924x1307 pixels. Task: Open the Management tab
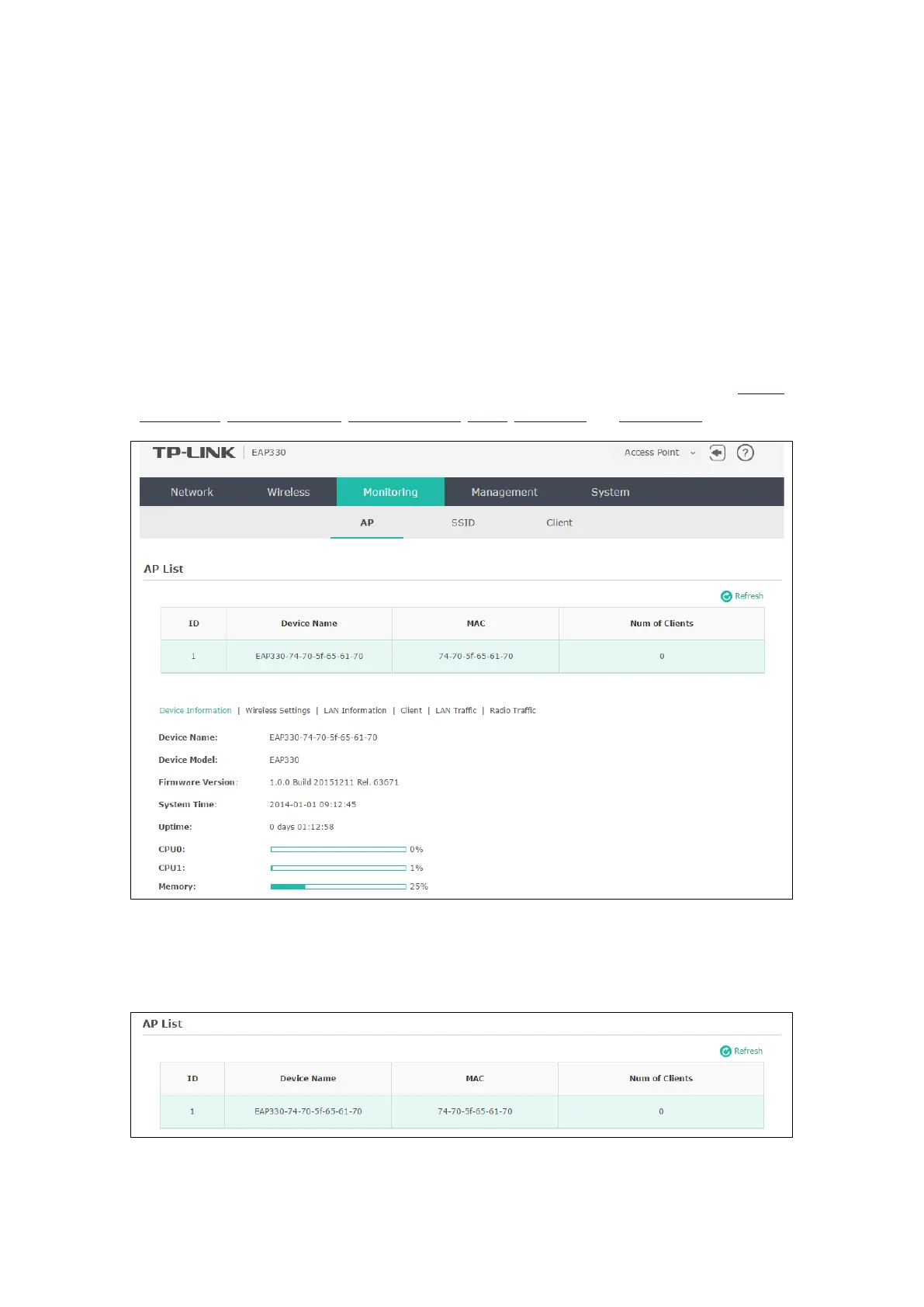(504, 492)
